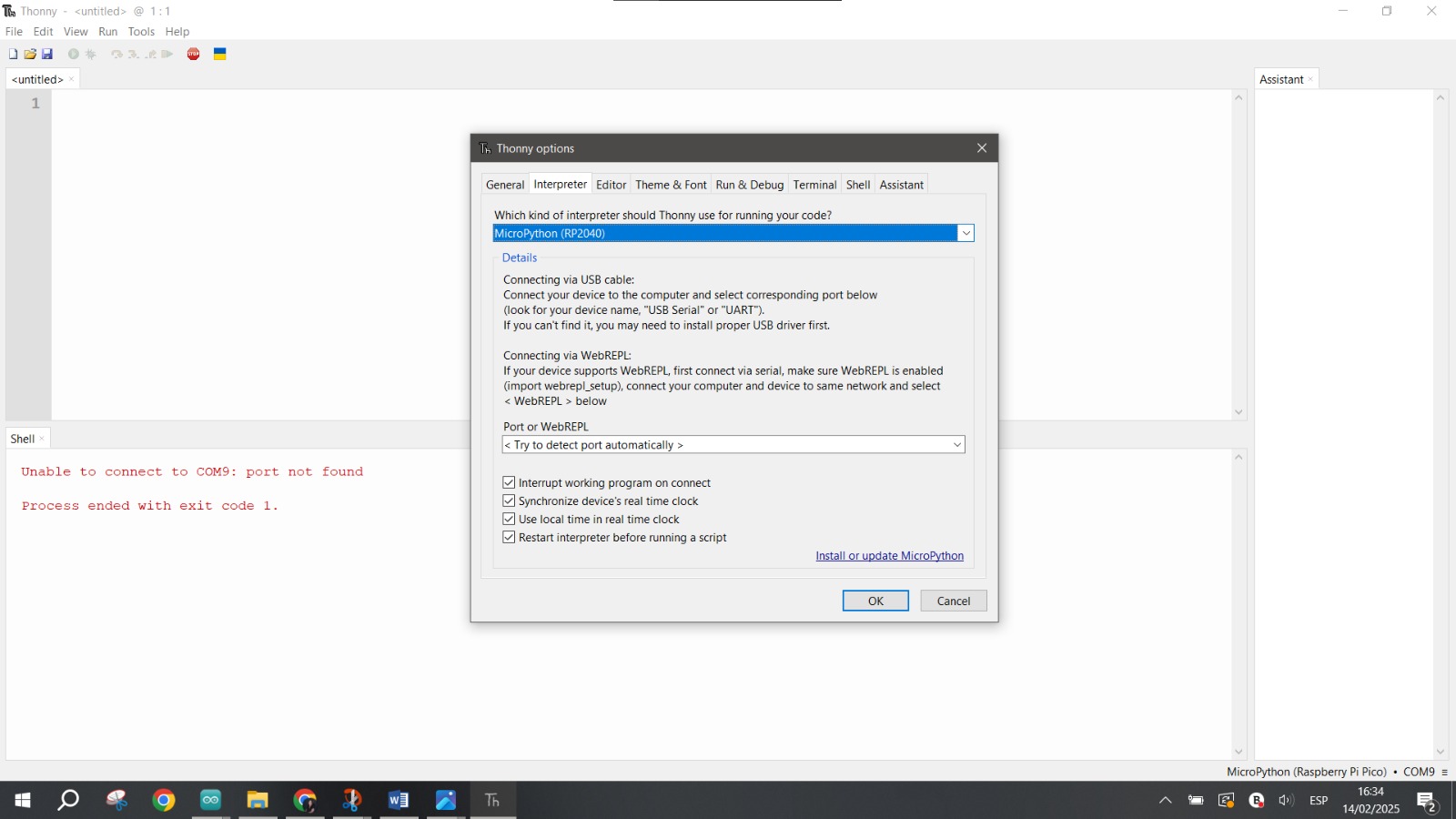The width and height of the screenshot is (1456, 819).
Task: Open the Photos app from the taskbar
Action: coord(446,800)
